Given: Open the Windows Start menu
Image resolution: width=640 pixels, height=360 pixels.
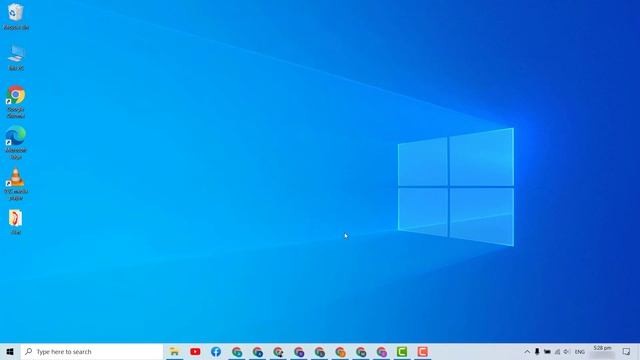Looking at the screenshot, I should coord(10,351).
